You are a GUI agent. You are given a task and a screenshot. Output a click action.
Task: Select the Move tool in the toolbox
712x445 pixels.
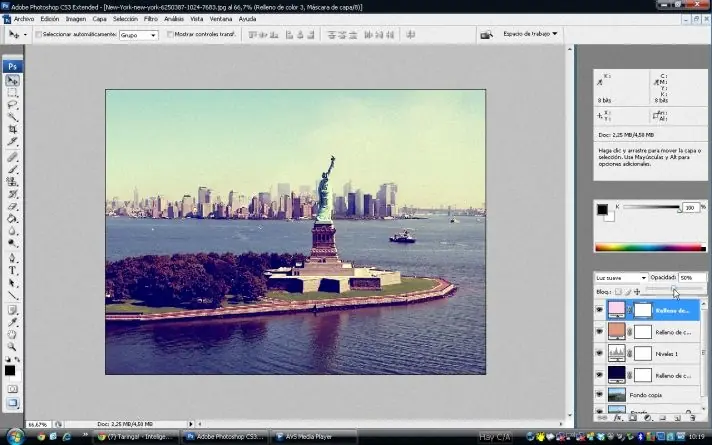click(x=13, y=80)
